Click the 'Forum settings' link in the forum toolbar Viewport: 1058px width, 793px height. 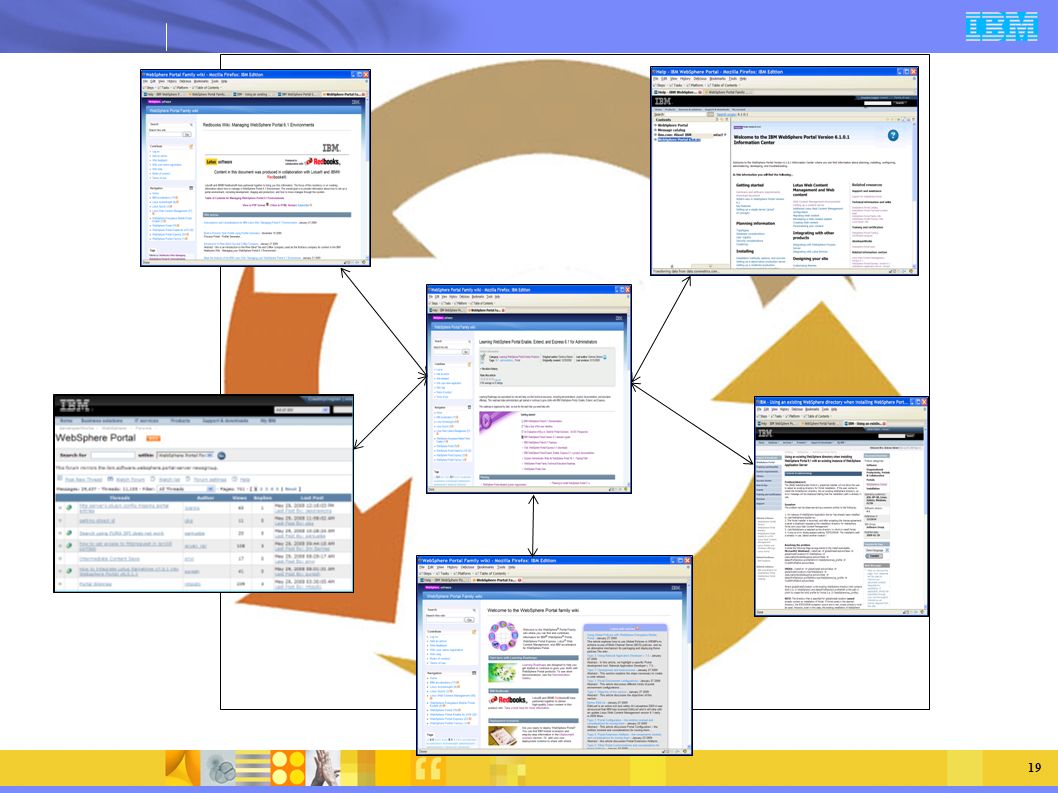click(210, 479)
